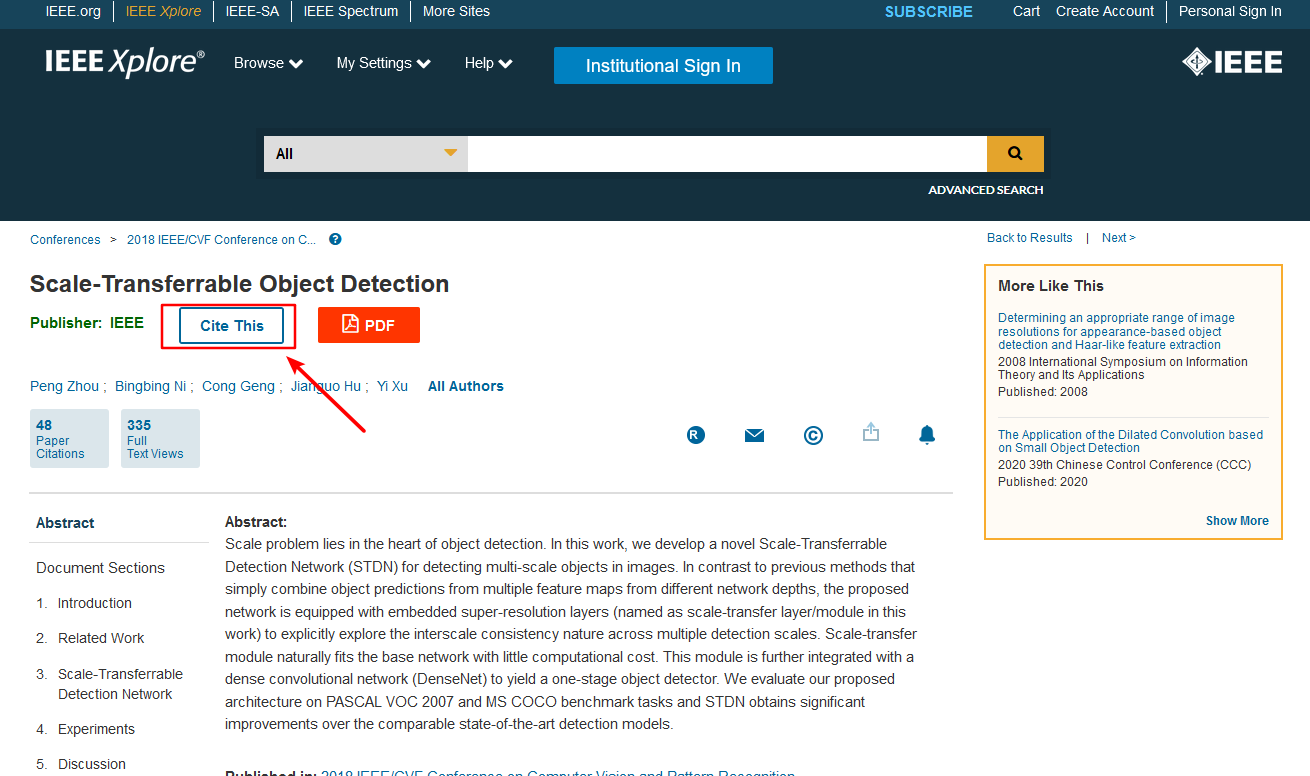Click the 48 Paper Citations box
The width and height of the screenshot is (1310, 776).
69,438
